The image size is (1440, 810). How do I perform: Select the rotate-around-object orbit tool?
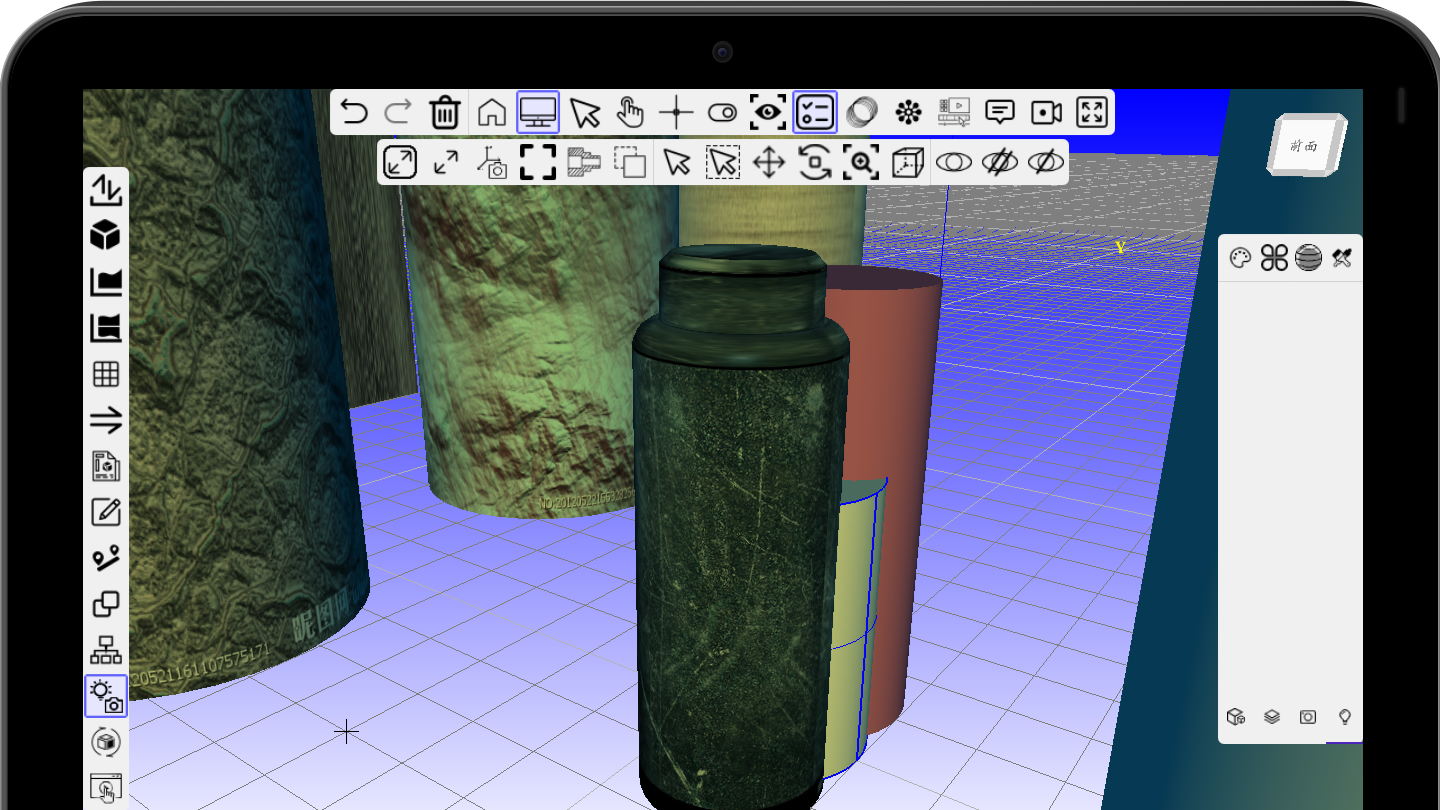pos(815,162)
